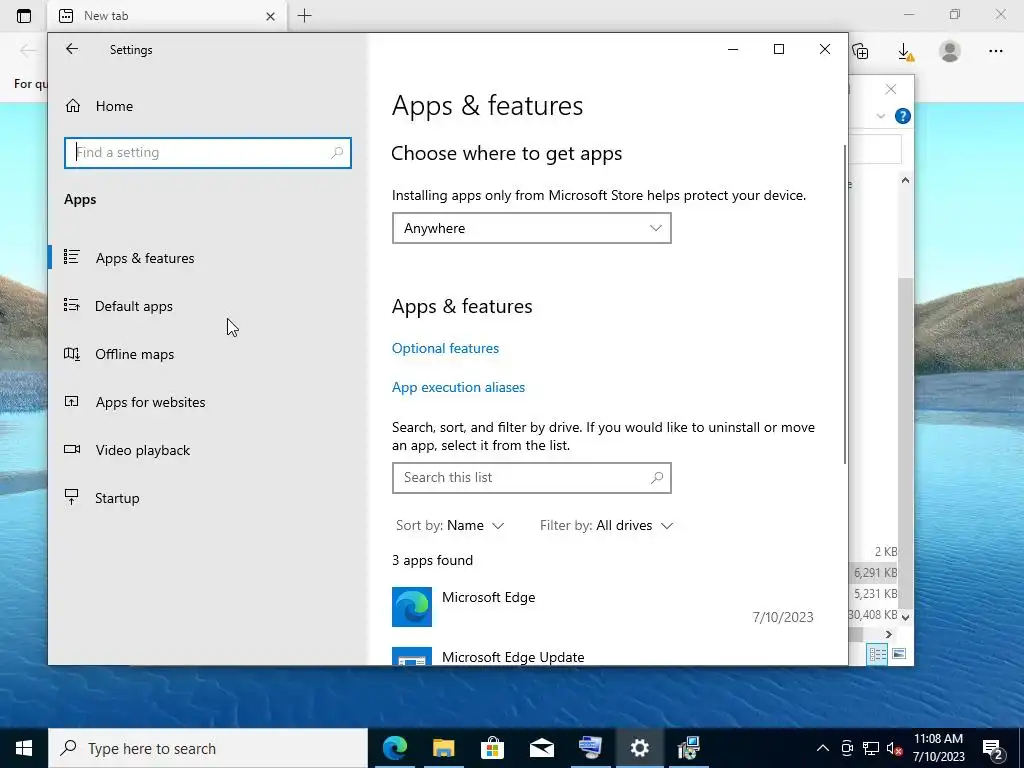Open File Explorer from the taskbar

pyautogui.click(x=443, y=748)
